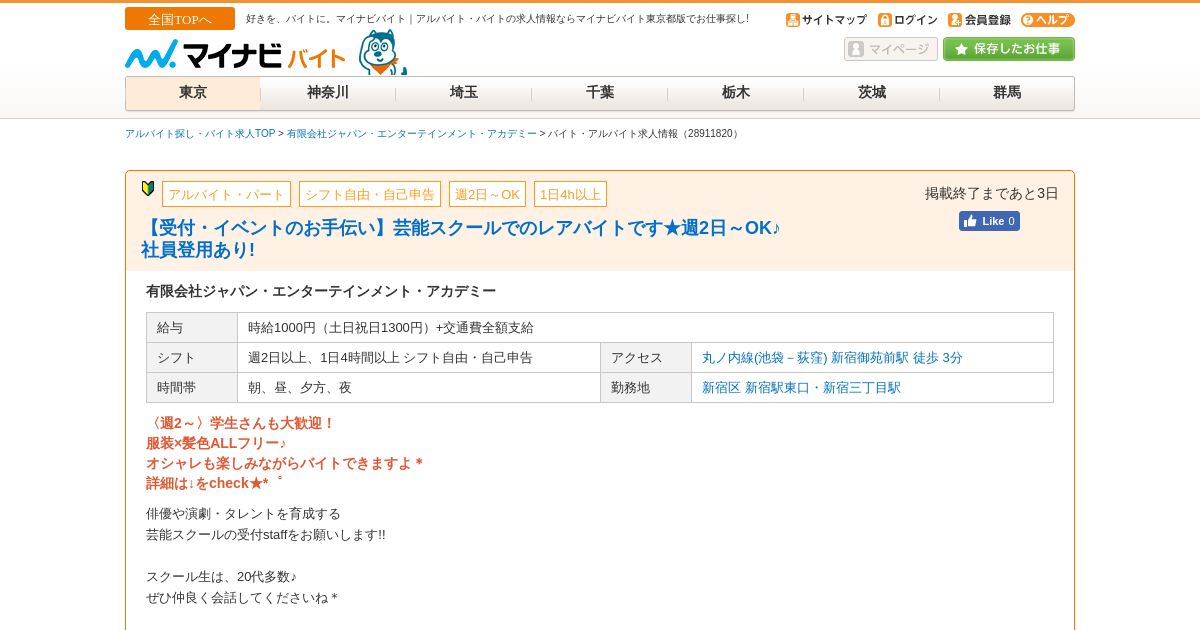The width and height of the screenshot is (1200, 630).
Task: Open the 新宿駅東口・新宿三丁目駅 link
Action: (823, 388)
